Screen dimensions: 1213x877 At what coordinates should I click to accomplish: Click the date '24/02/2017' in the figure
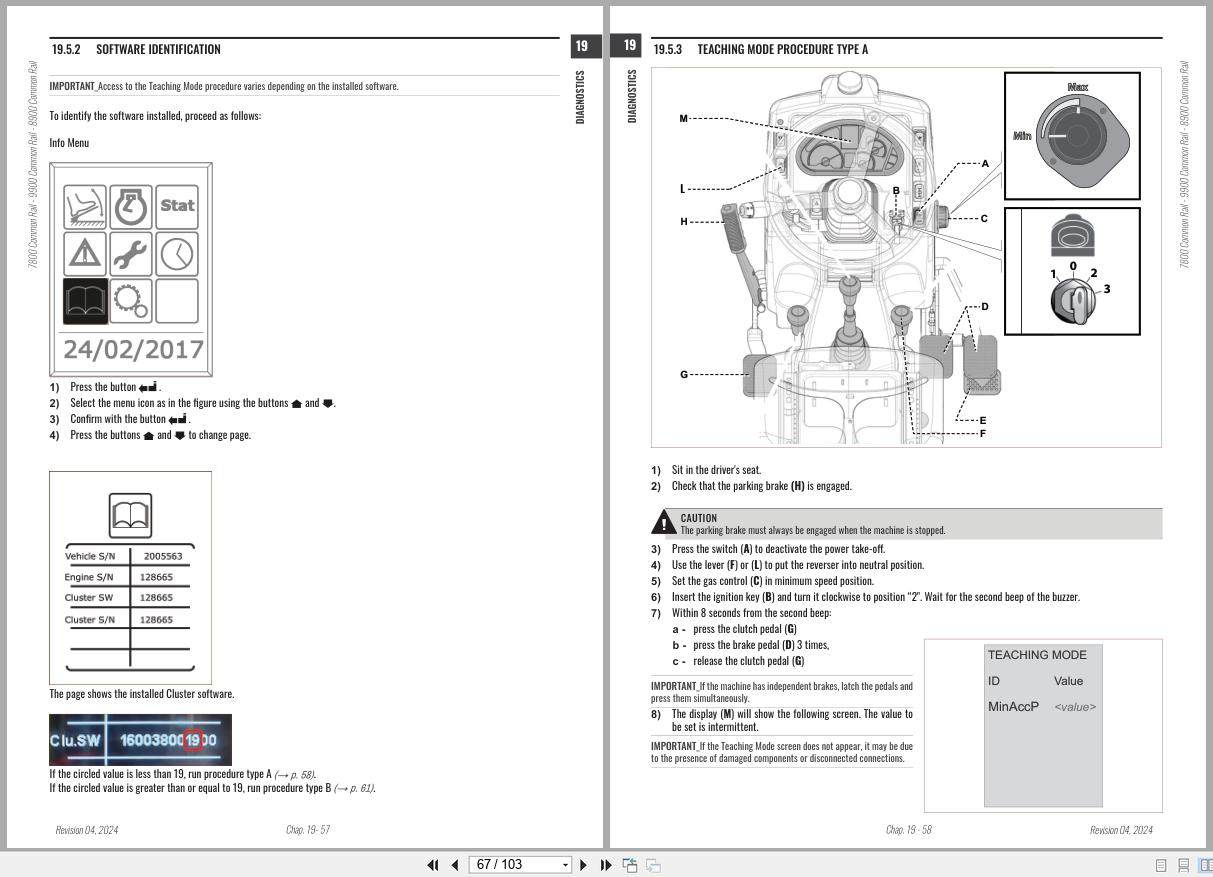coord(133,350)
